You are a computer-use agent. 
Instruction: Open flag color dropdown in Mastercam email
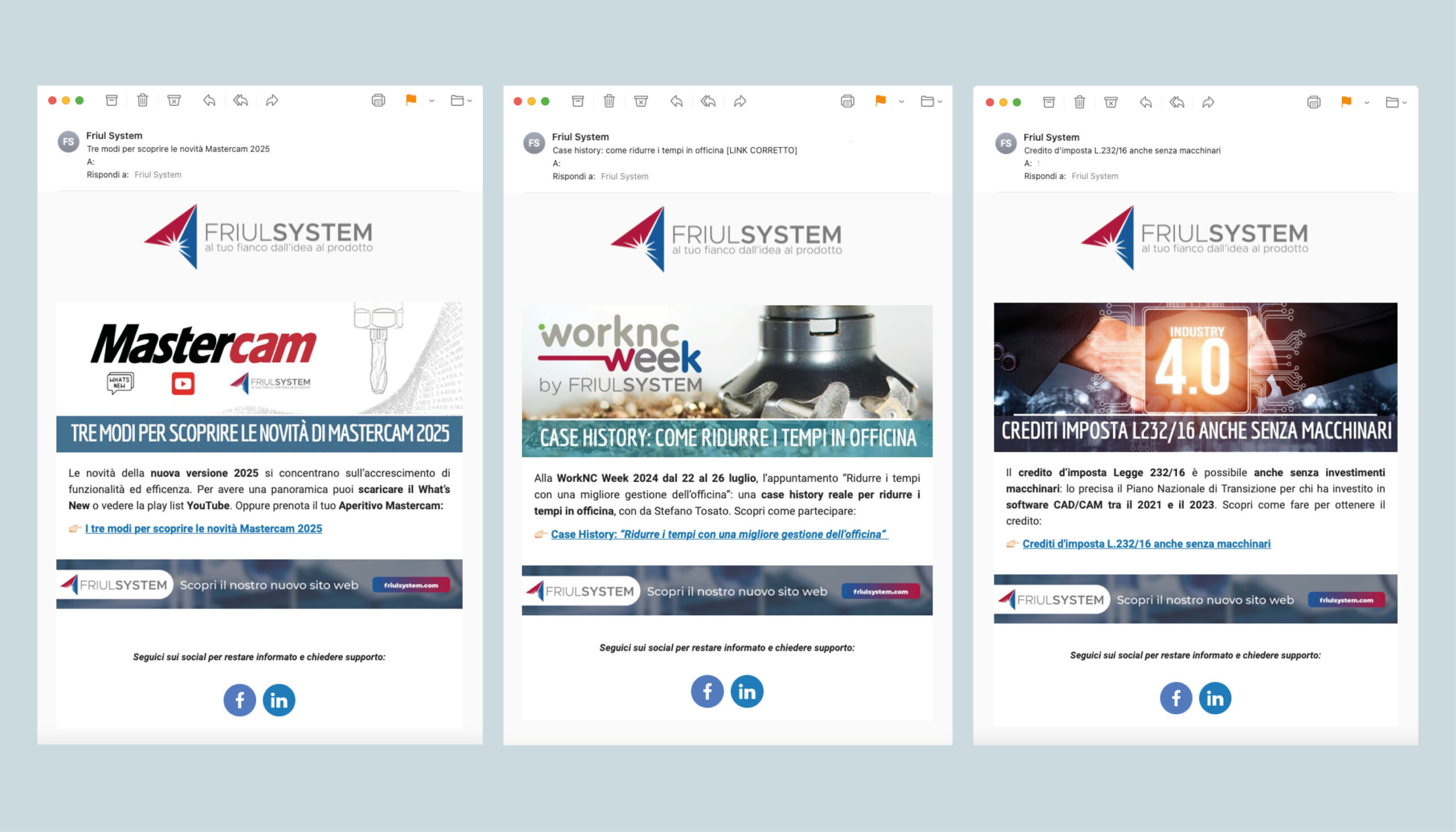432,101
